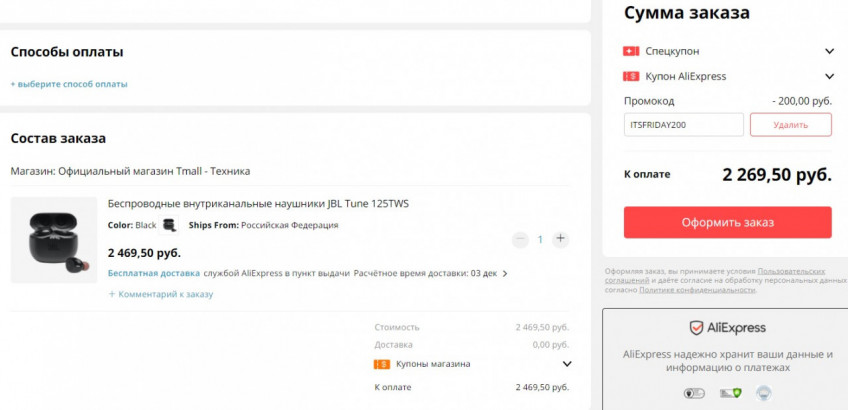Click the Оформить заказ button
848x410 pixels.
tap(727, 222)
